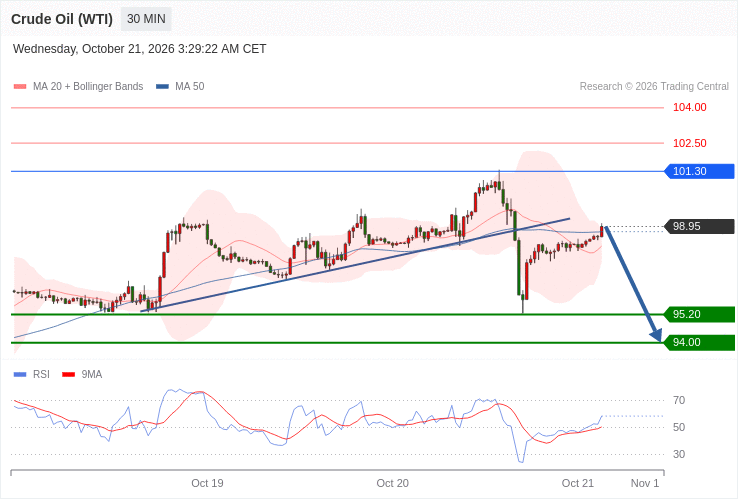Screen dimensions: 738x500
Task: Click the green 95.20 support price tag
Action: click(699, 315)
